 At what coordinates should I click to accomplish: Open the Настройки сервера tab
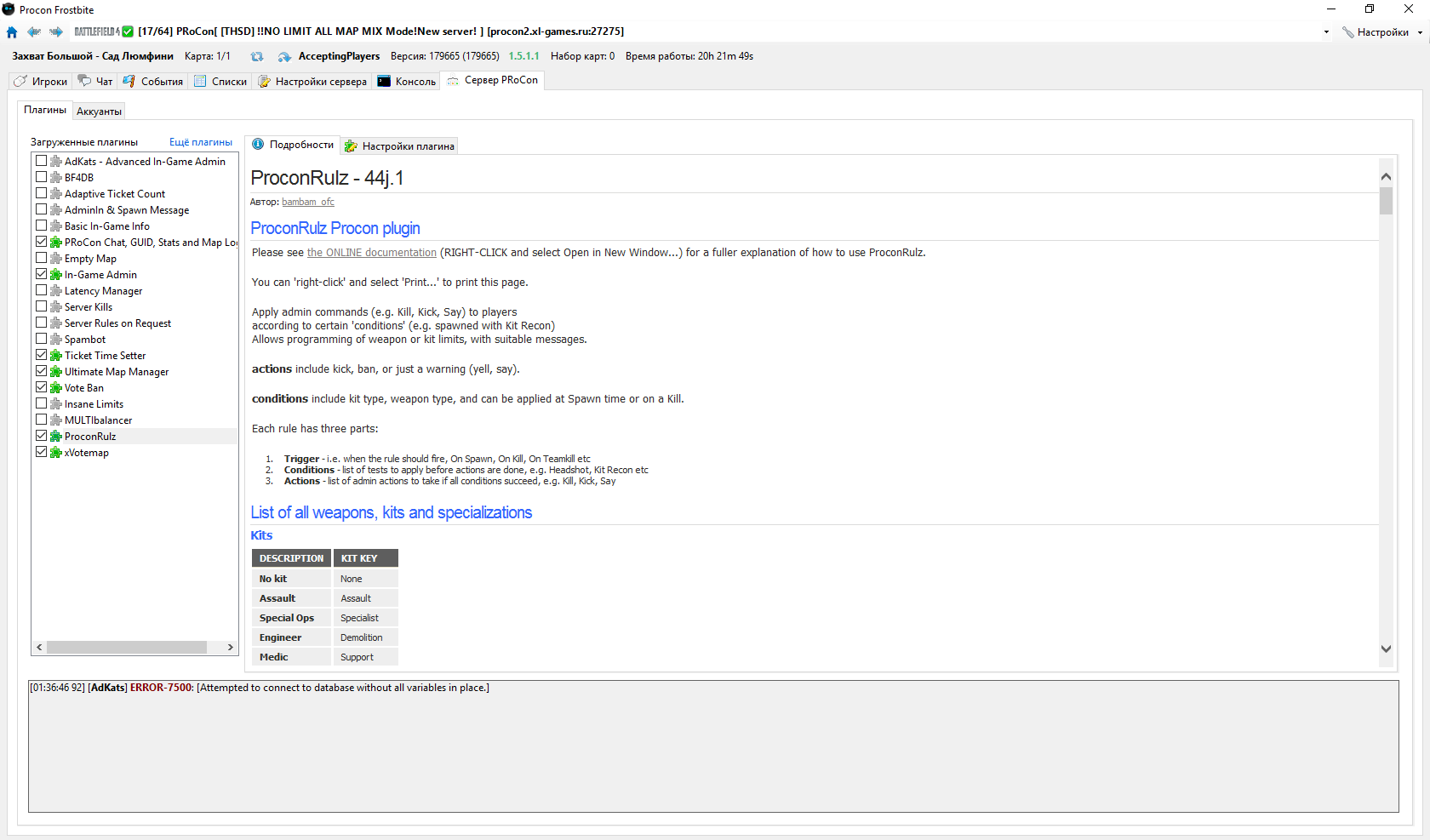coord(312,82)
